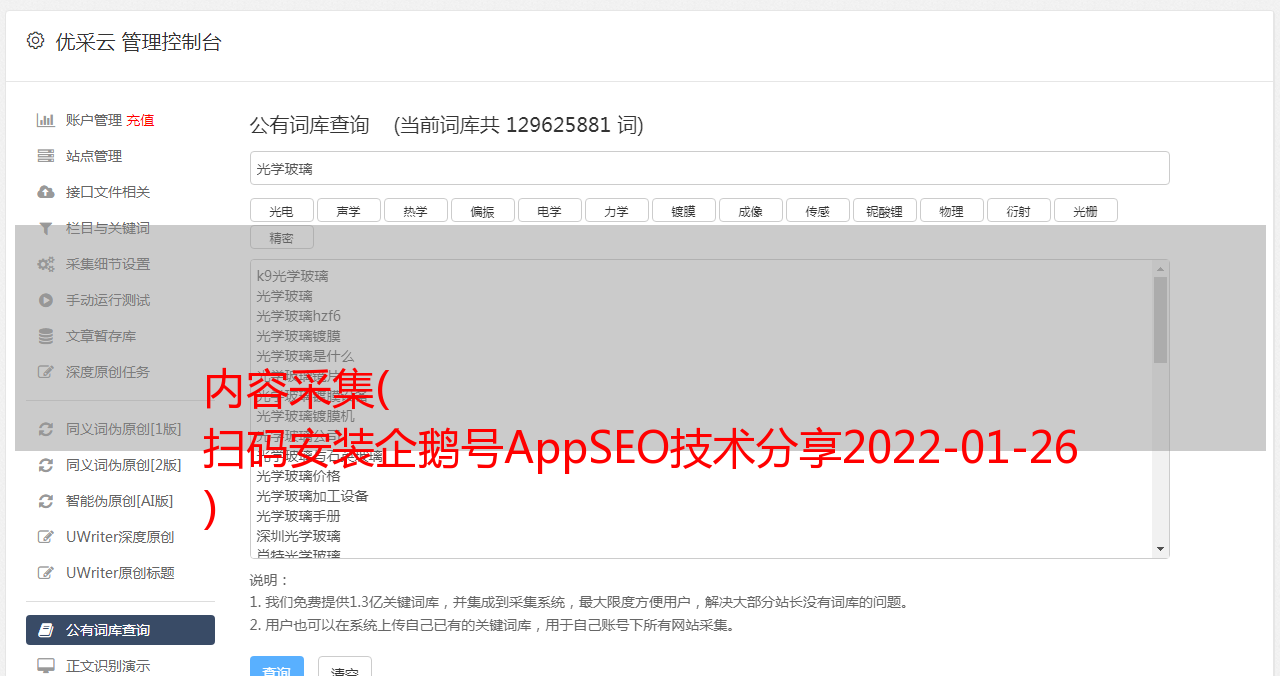The width and height of the screenshot is (1280, 676).
Task: Select the 传感 tag button
Action: coord(817,210)
